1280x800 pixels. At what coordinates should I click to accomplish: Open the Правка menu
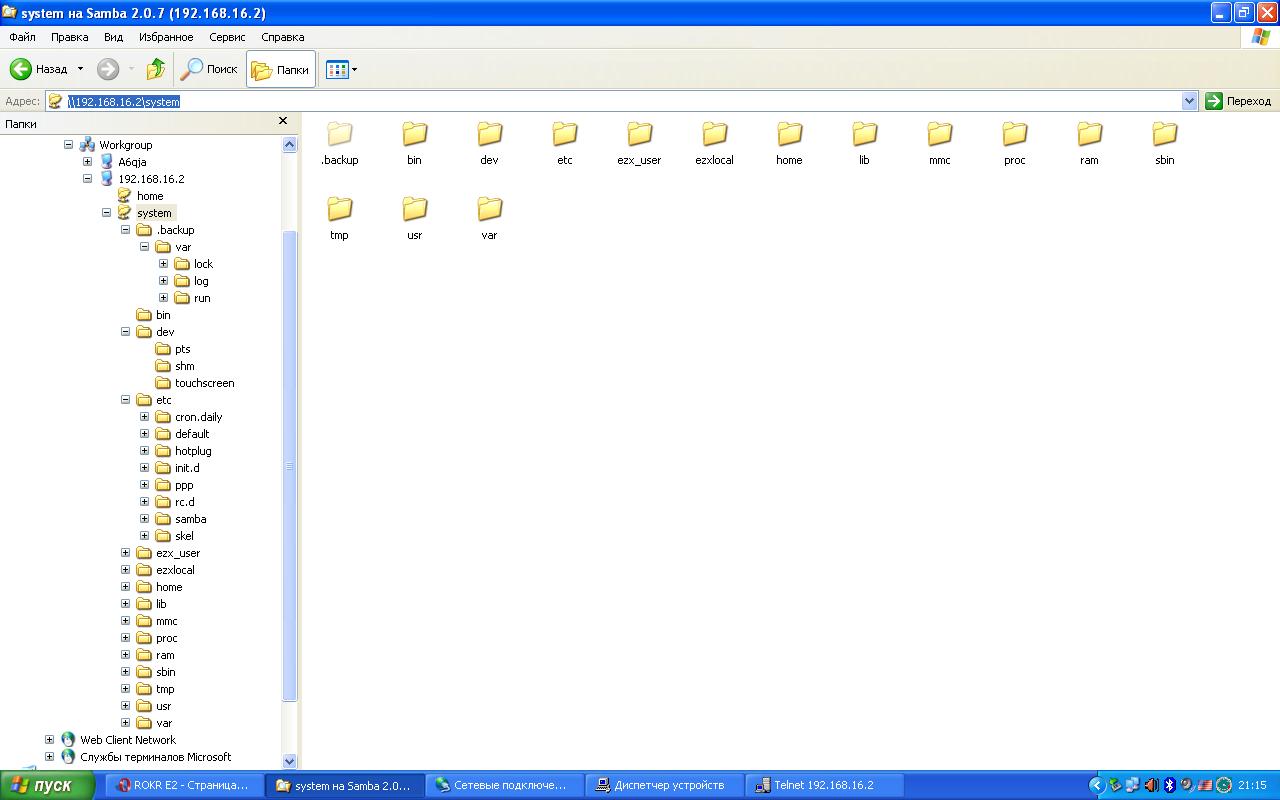[x=70, y=37]
